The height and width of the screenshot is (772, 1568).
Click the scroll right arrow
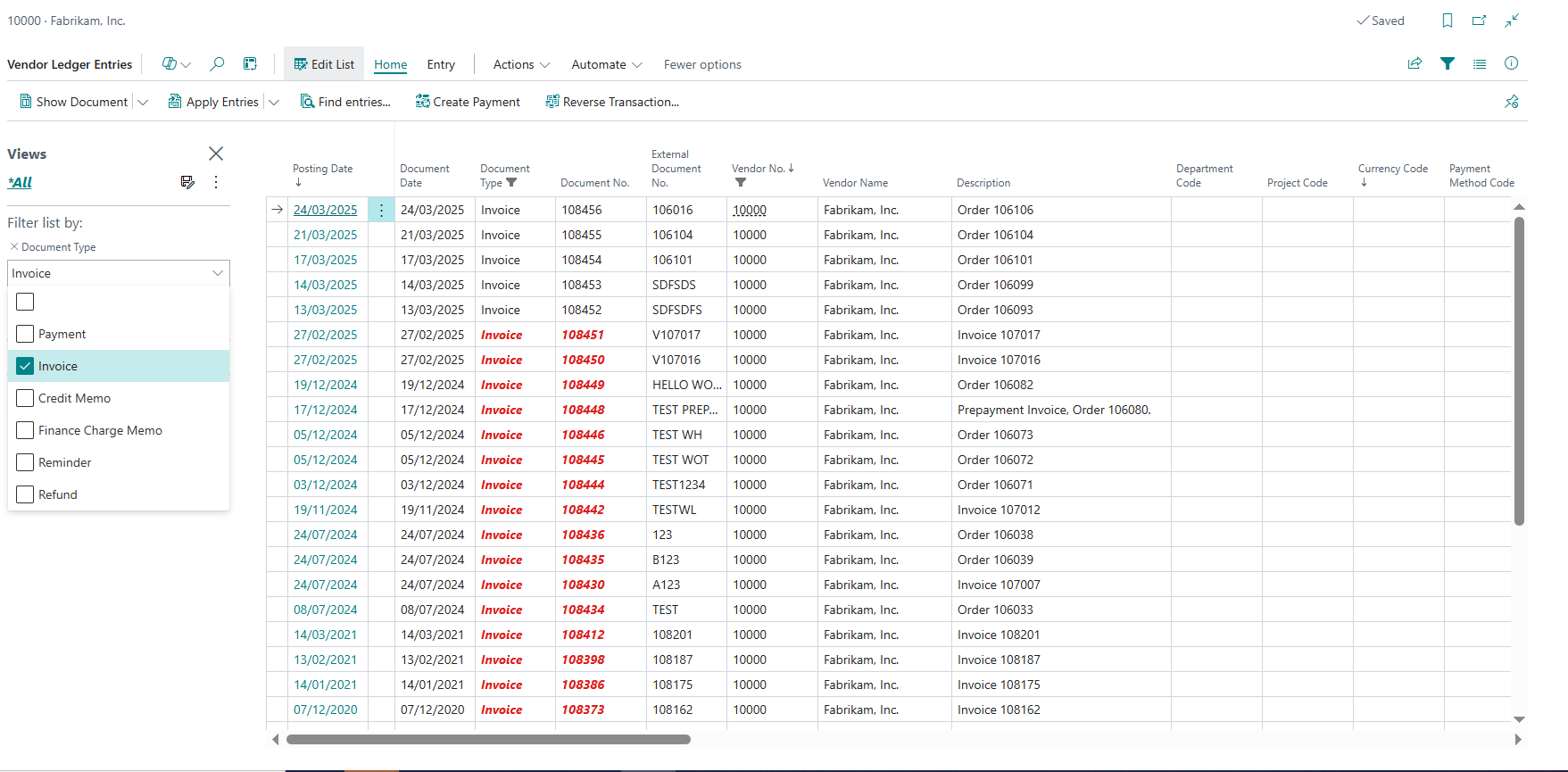coord(1518,739)
